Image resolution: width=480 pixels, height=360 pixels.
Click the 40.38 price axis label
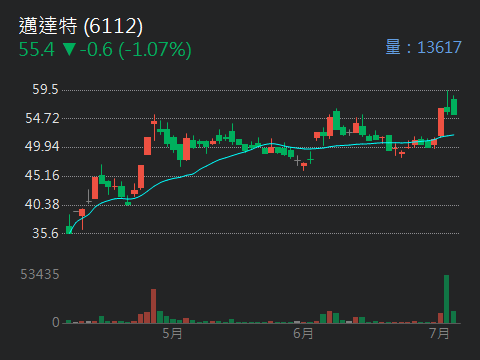42,204
